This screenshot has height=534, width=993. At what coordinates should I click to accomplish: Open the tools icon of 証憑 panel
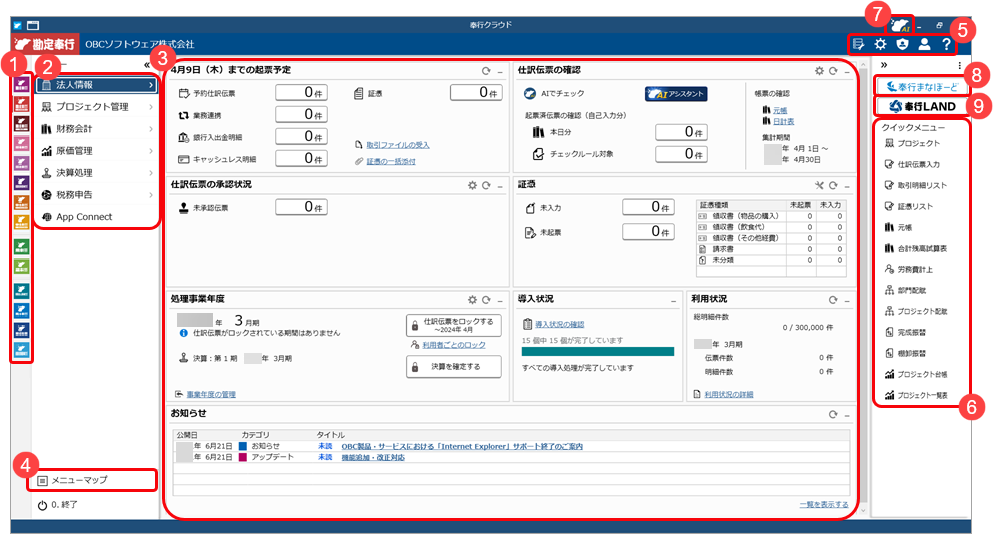819,186
